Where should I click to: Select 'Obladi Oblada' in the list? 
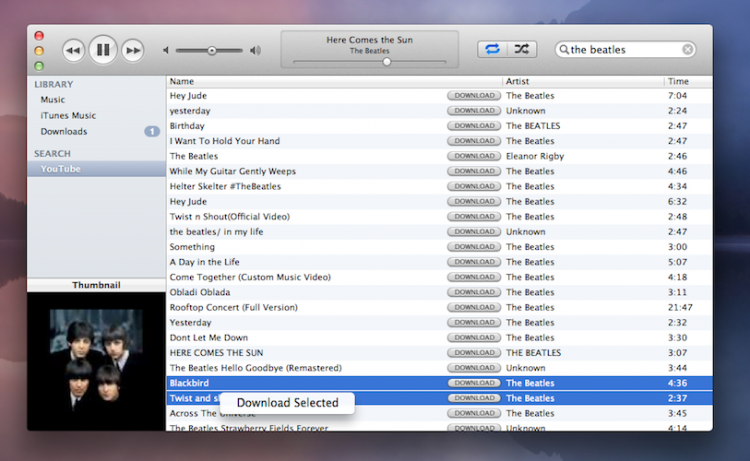(x=200, y=292)
